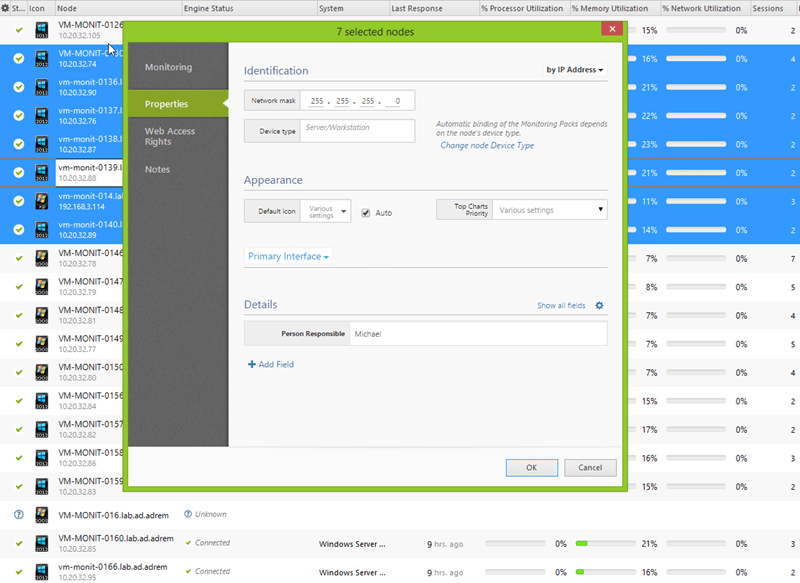Screen dimensions: 800x583
Task: Click the column settings gear in table header
Action: click(6, 8)
